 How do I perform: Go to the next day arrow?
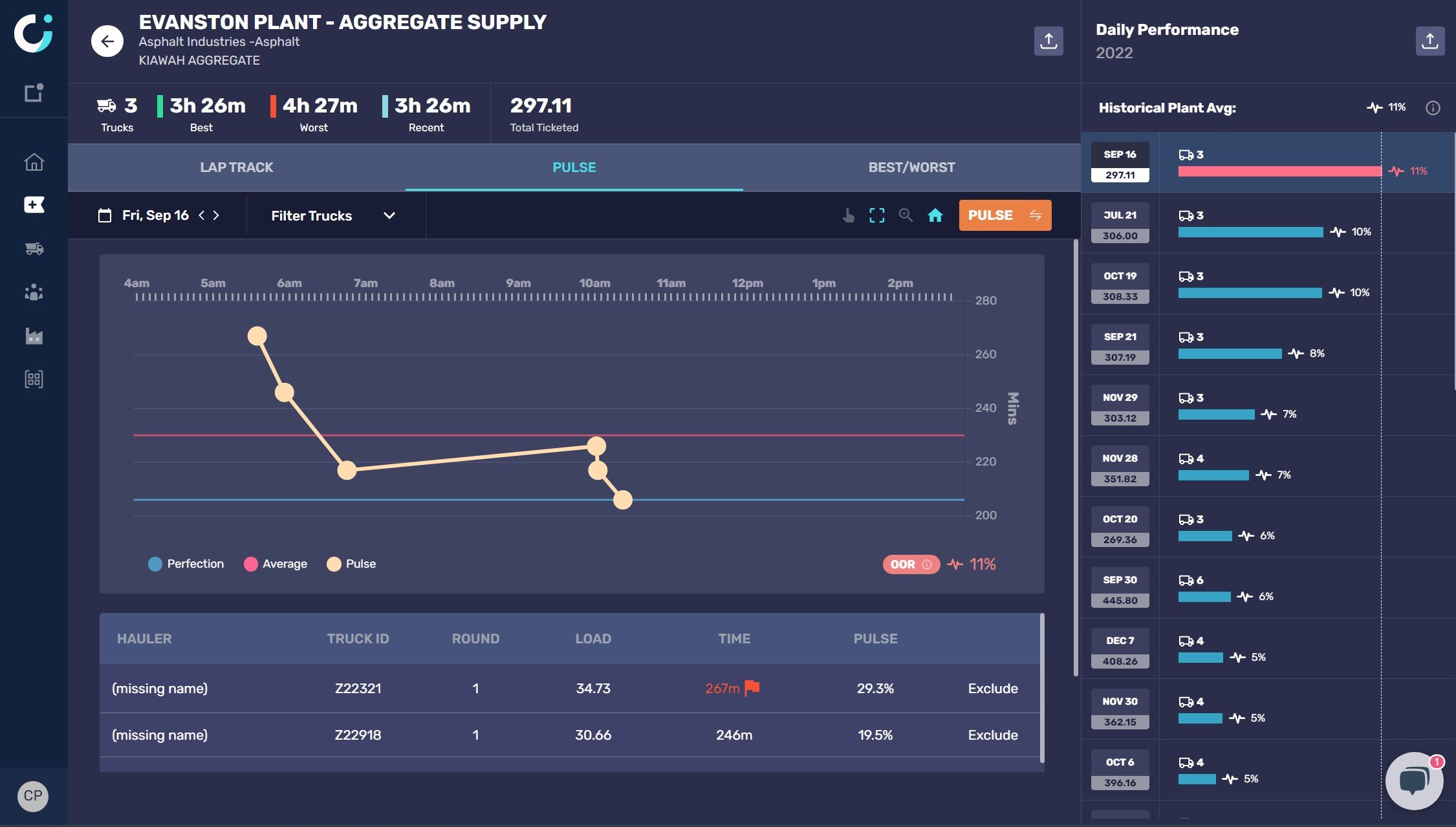216,215
